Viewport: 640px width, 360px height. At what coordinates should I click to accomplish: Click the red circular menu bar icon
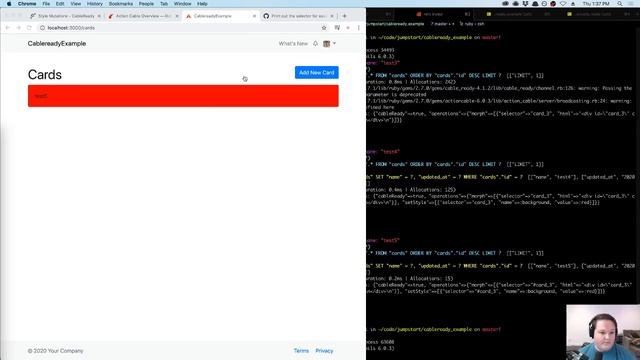(x=553, y=4)
